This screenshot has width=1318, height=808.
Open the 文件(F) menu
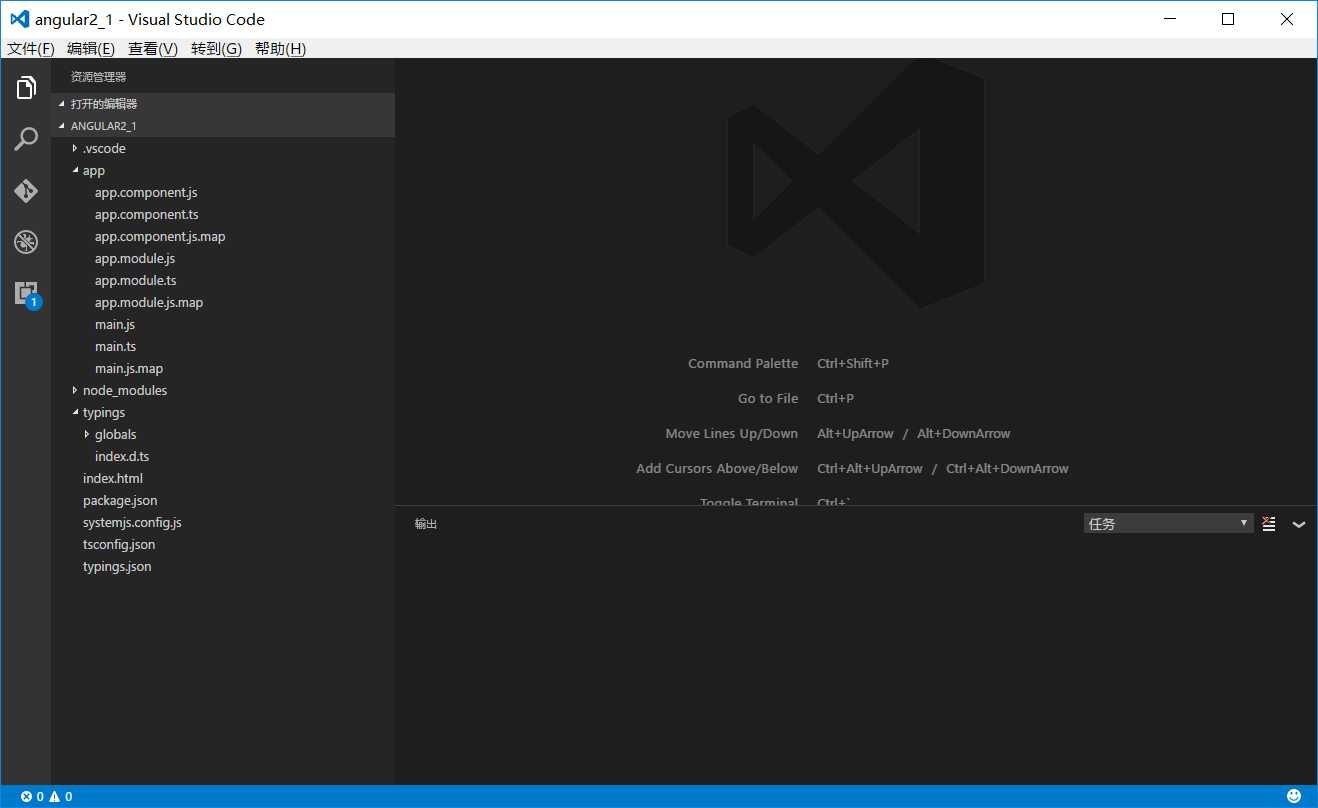coord(31,49)
